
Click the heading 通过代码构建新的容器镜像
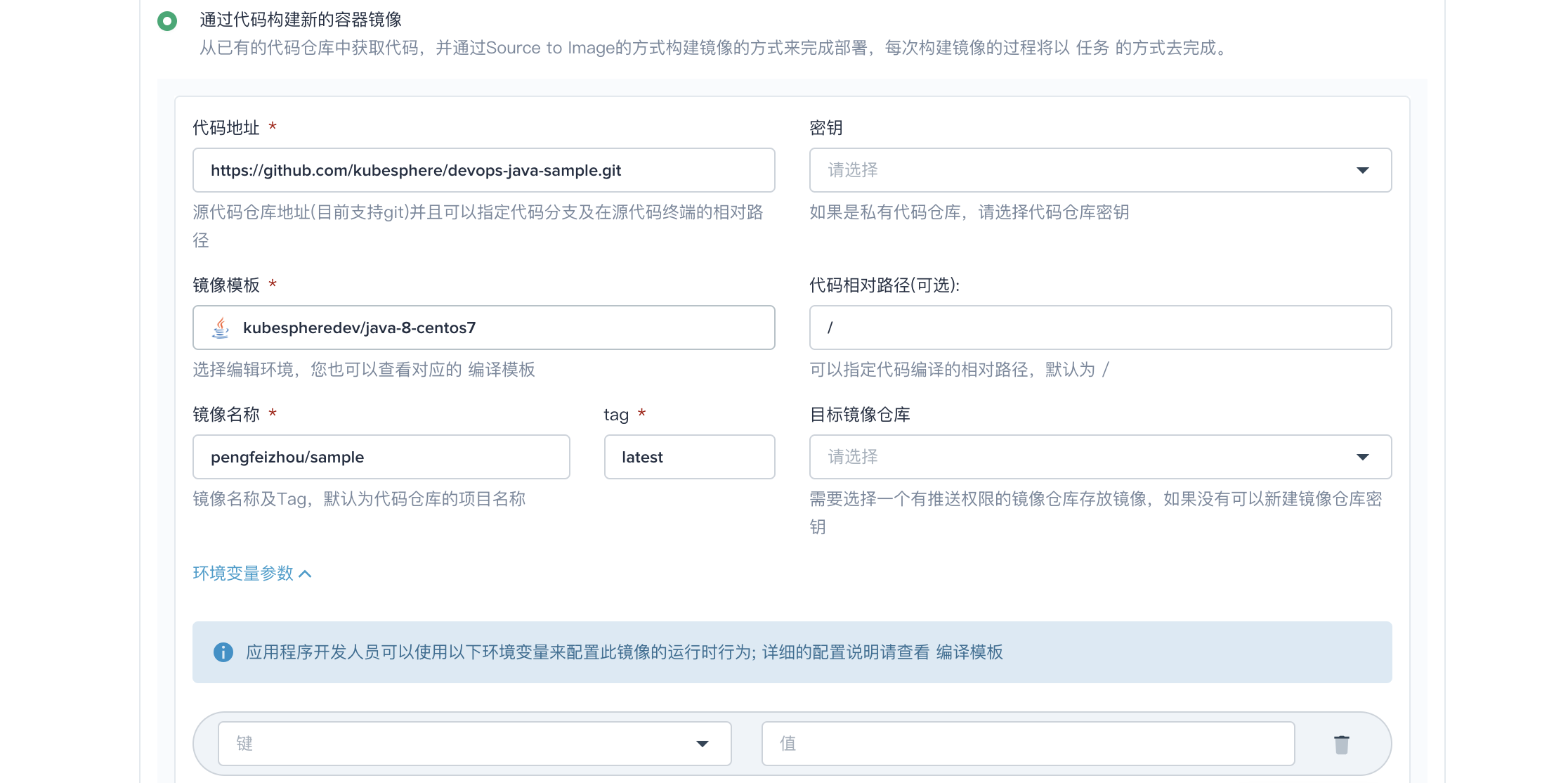click(x=301, y=20)
